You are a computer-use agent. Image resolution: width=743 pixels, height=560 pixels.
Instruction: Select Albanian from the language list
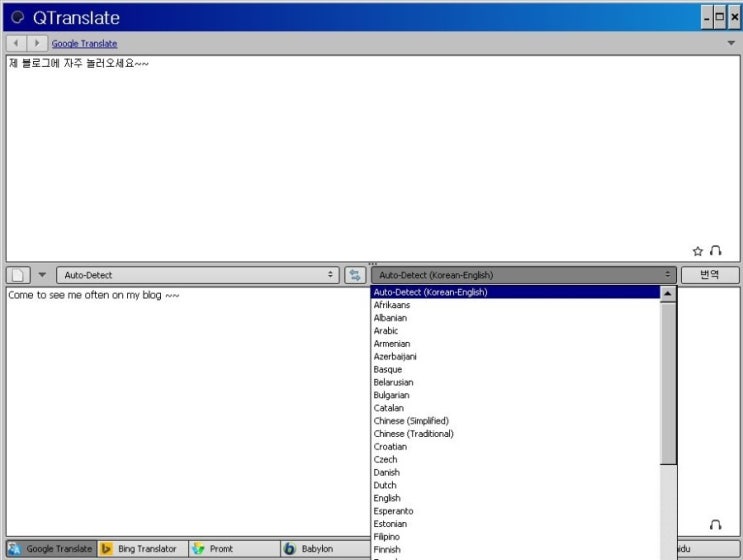click(515, 318)
